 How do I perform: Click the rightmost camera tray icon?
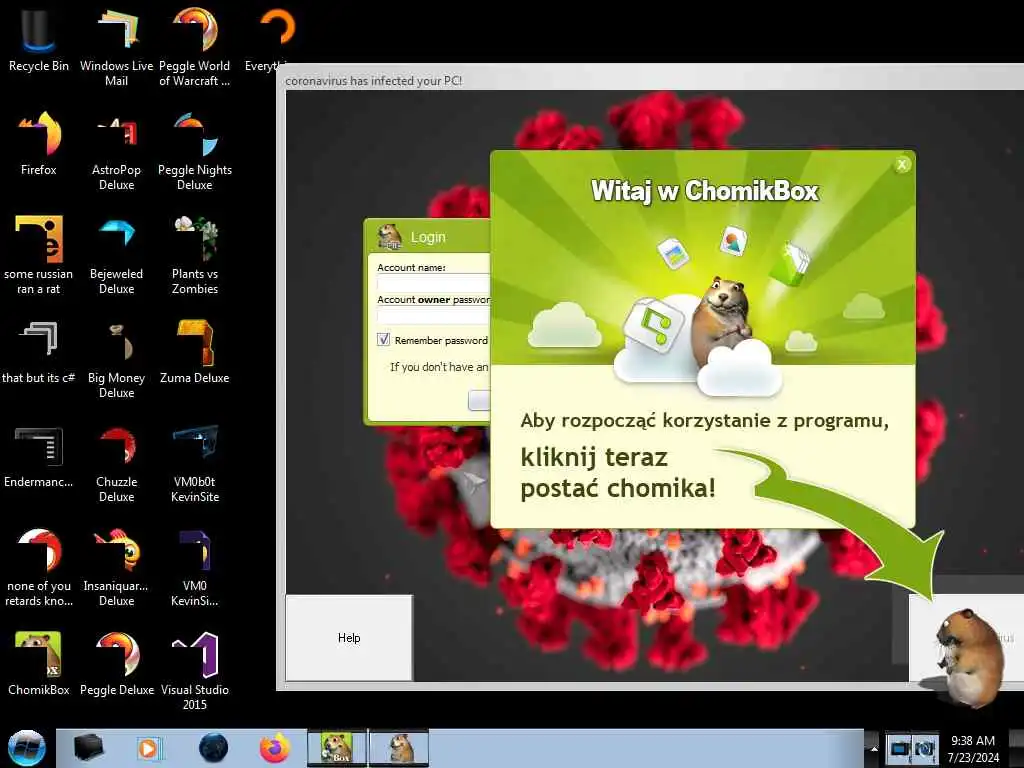click(x=925, y=748)
